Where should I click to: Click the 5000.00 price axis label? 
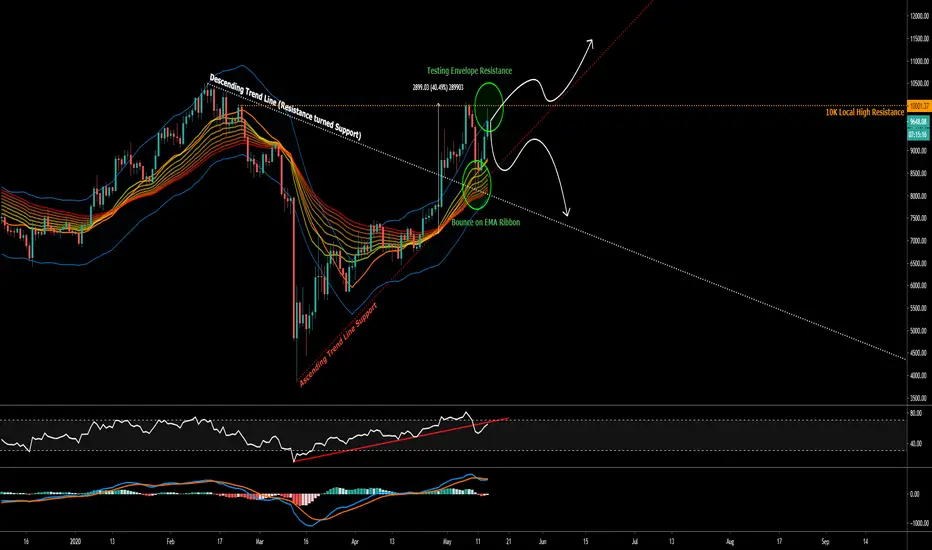(919, 331)
